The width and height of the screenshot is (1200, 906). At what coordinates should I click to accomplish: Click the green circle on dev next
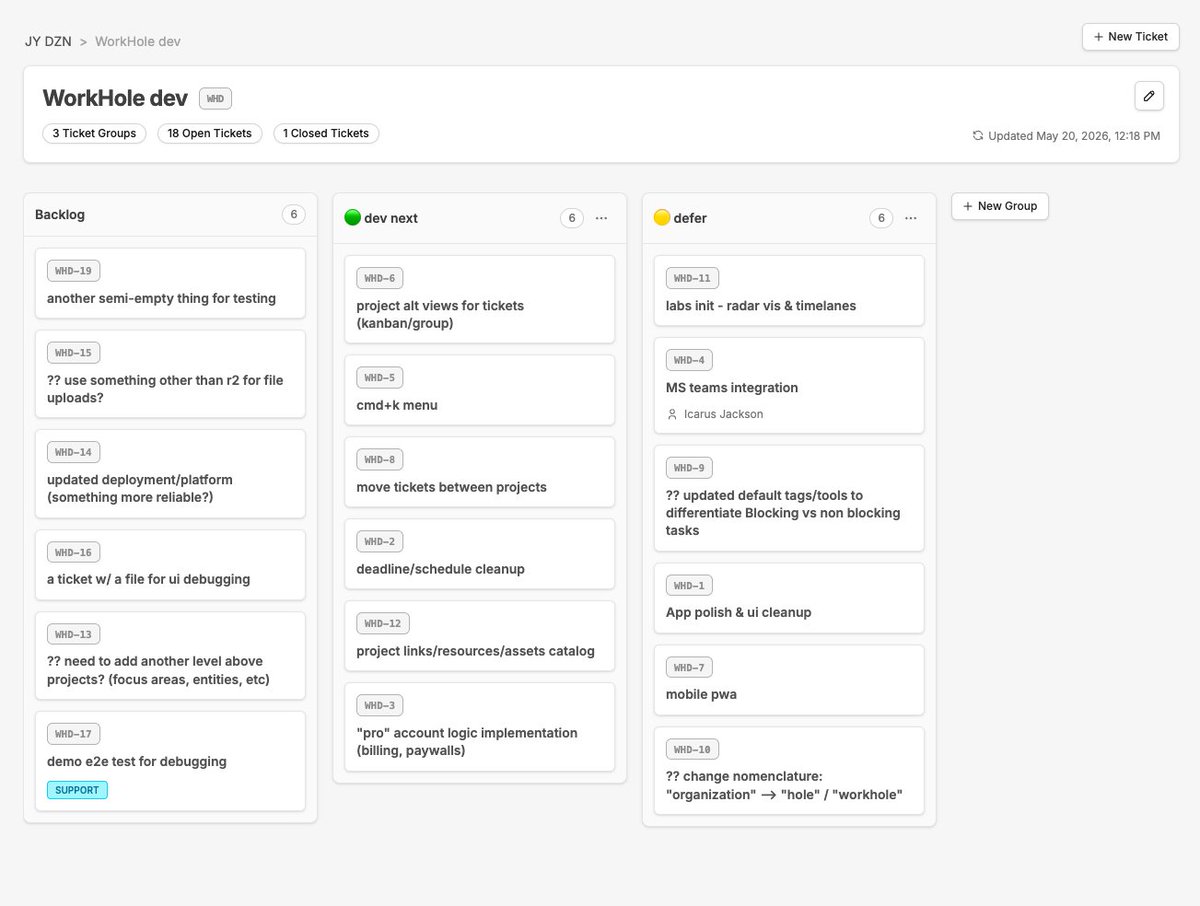click(352, 217)
